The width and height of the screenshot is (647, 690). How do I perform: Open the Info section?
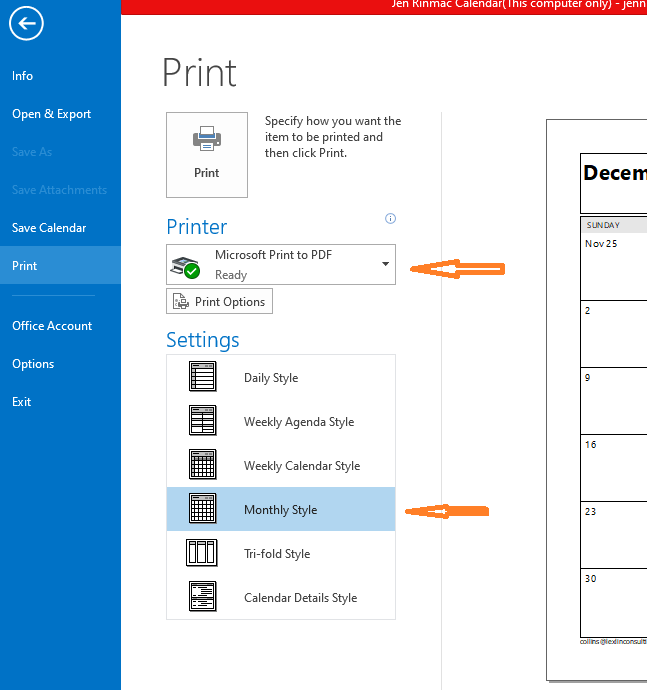pyautogui.click(x=22, y=76)
